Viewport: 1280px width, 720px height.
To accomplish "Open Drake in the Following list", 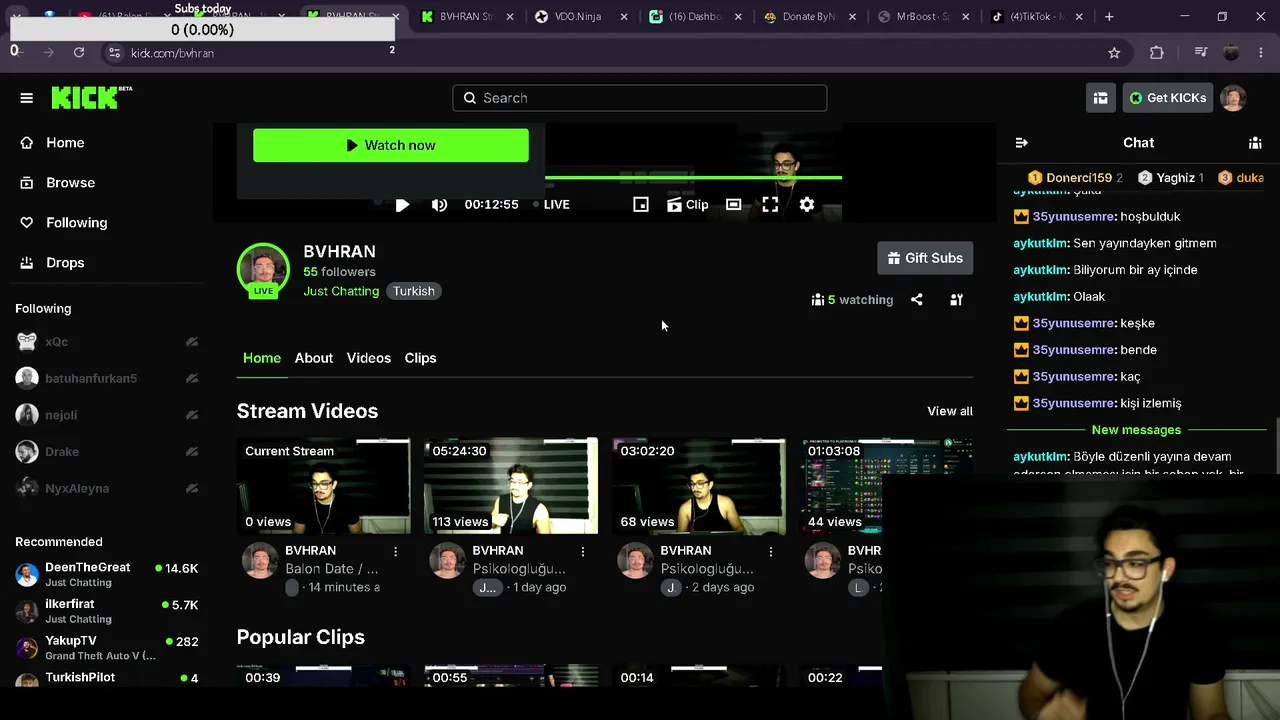I will click(107, 452).
